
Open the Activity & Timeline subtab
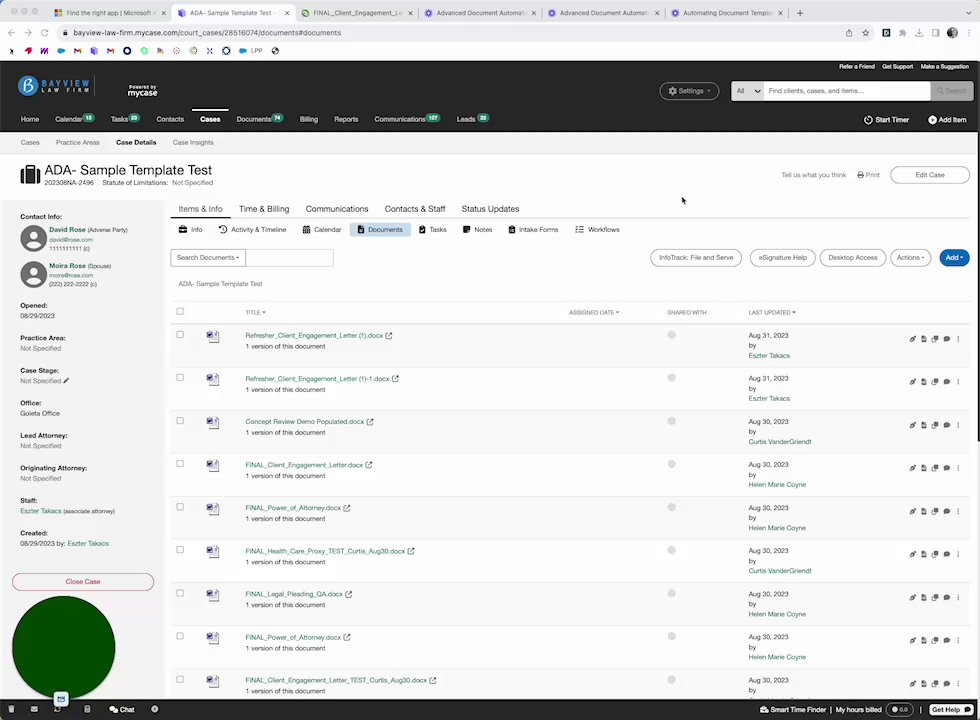[x=252, y=230]
